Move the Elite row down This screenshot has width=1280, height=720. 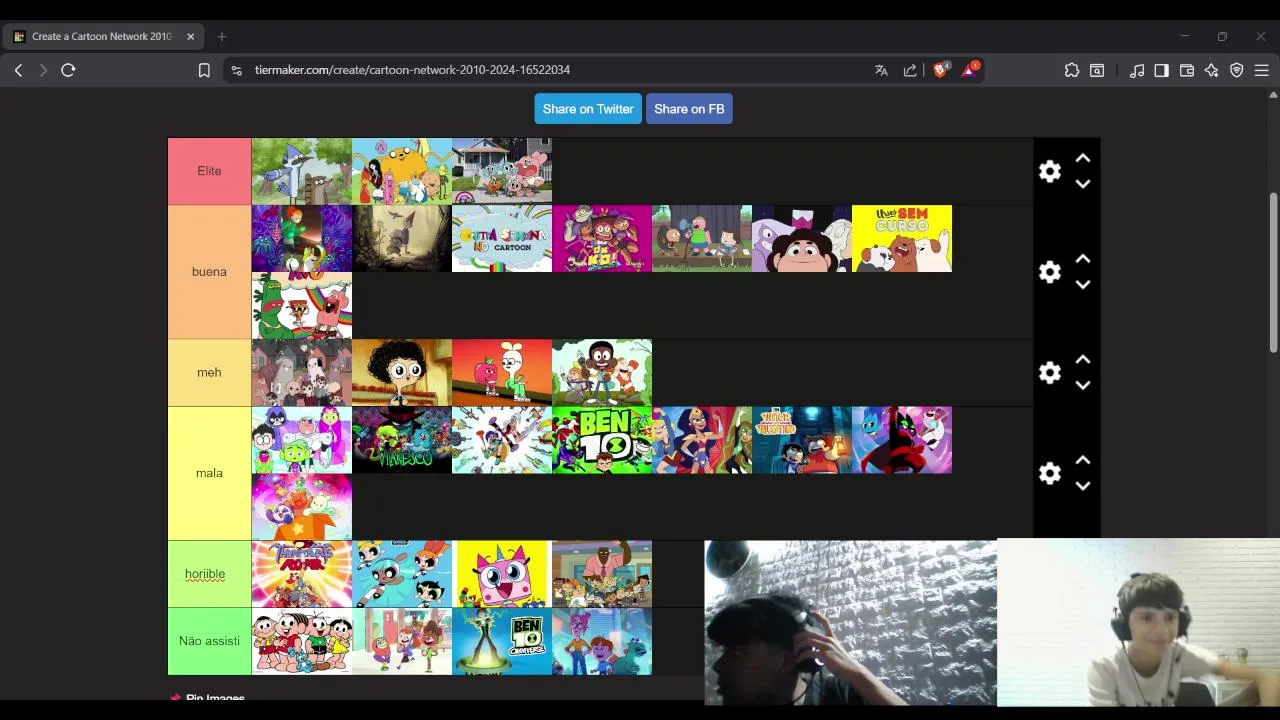tap(1083, 184)
